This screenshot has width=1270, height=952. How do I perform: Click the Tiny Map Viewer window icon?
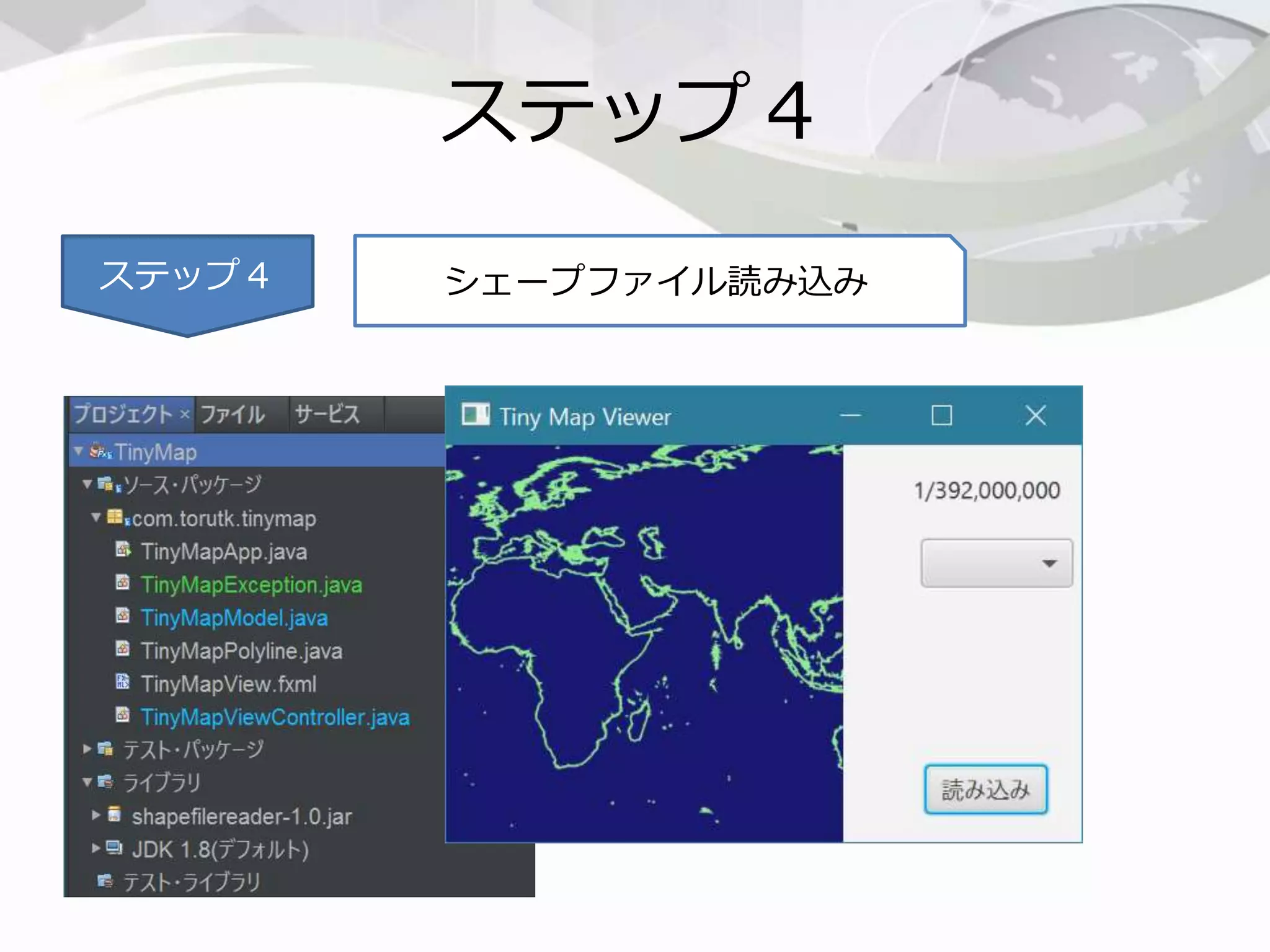click(x=476, y=415)
